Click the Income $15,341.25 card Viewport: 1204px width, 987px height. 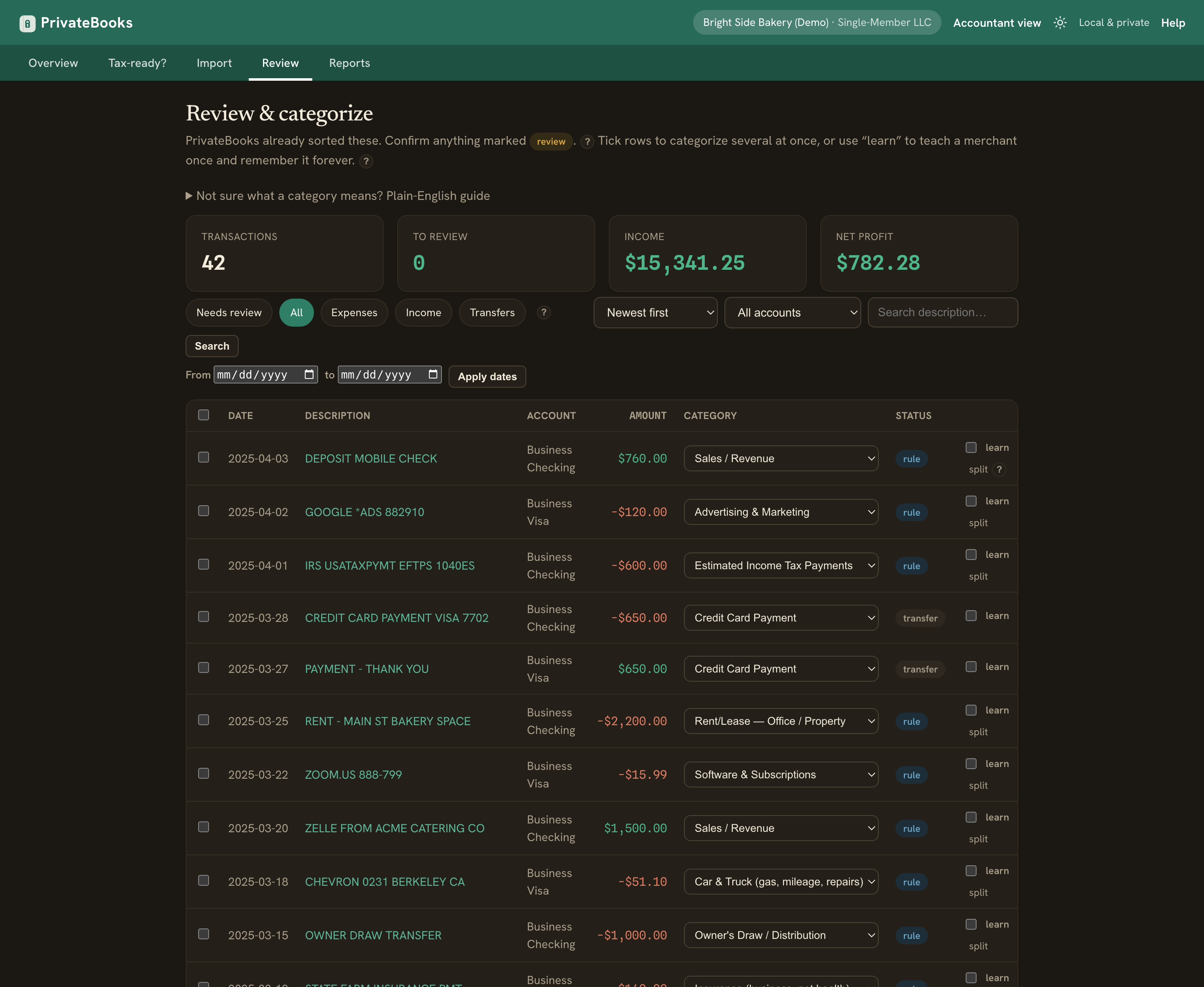pos(707,253)
